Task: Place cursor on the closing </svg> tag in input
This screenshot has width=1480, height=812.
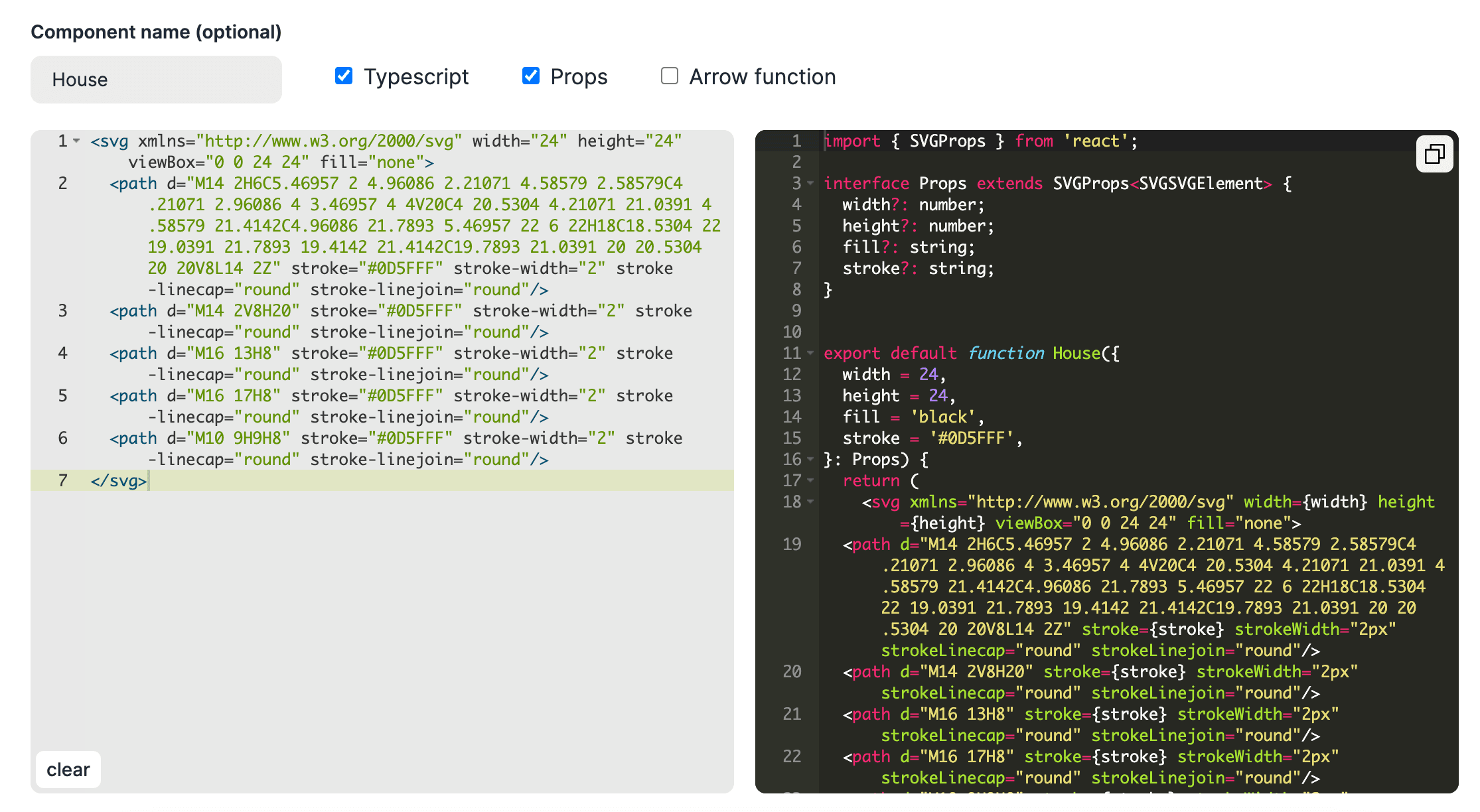Action: (119, 480)
